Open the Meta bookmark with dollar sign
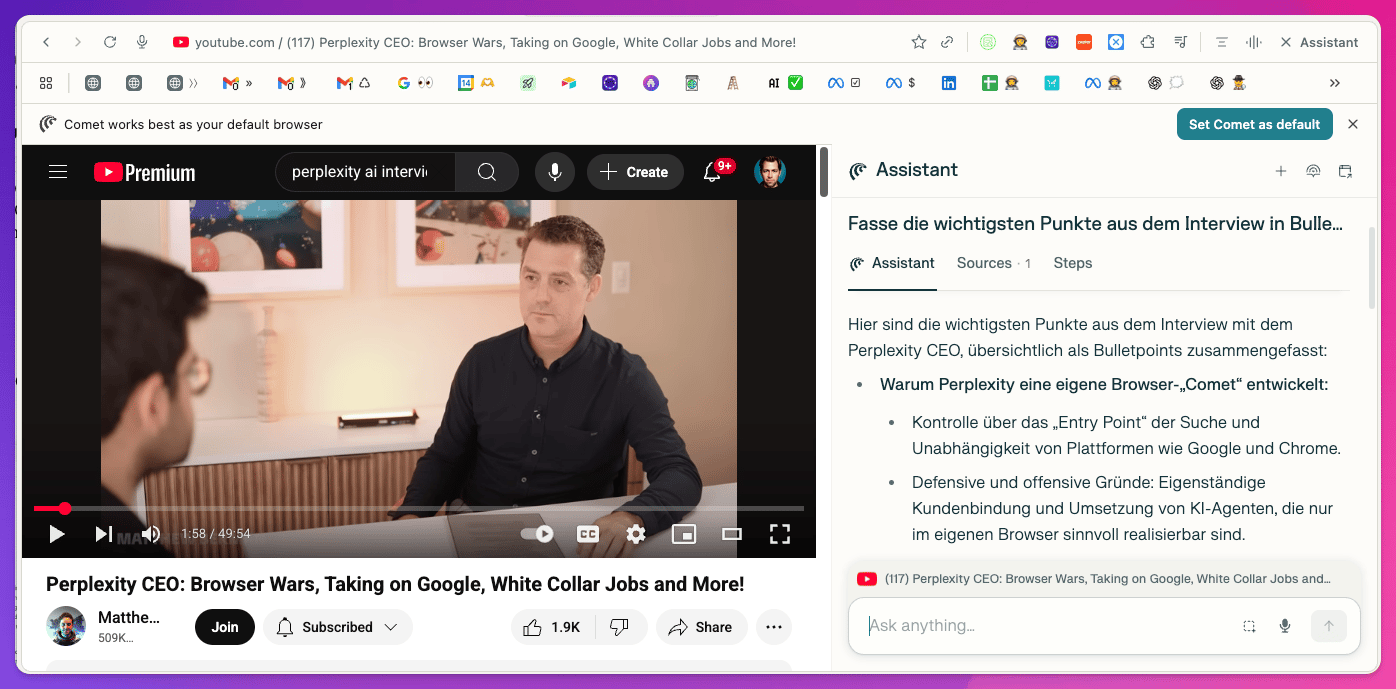Image resolution: width=1396 pixels, height=689 pixels. [901, 83]
